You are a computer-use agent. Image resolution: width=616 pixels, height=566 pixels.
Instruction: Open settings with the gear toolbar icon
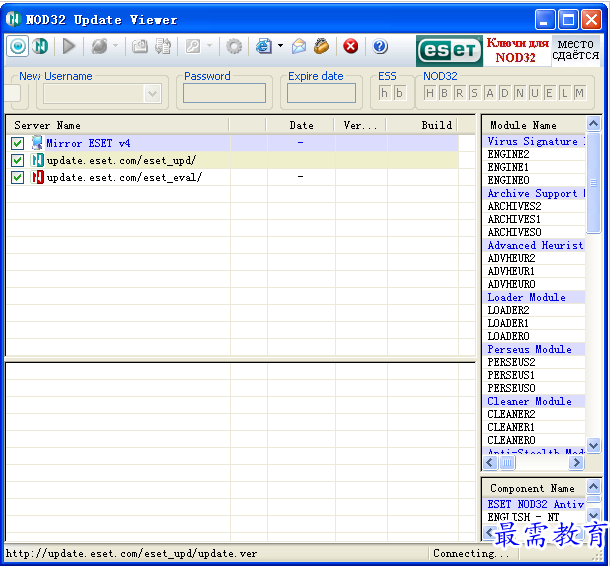click(x=234, y=46)
